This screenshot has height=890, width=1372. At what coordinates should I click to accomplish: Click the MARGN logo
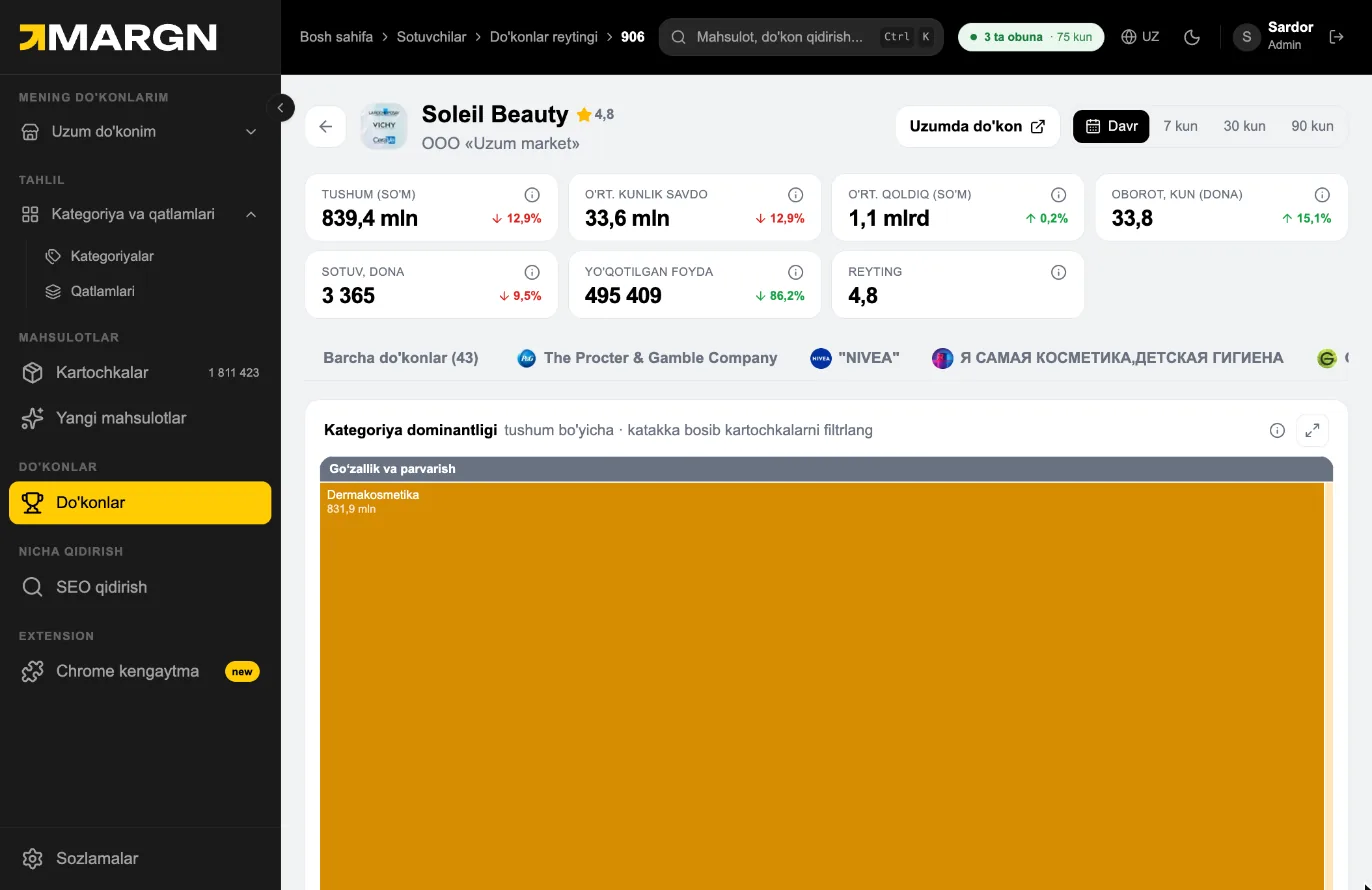point(118,37)
